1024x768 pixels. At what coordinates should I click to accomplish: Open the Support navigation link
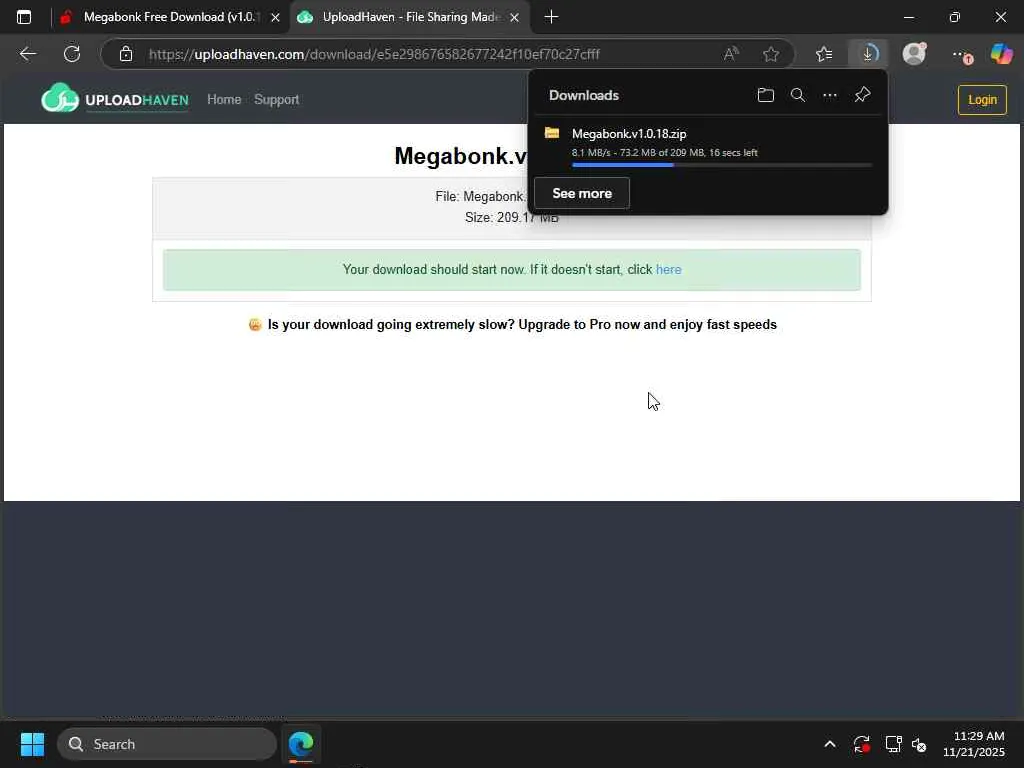(x=276, y=99)
